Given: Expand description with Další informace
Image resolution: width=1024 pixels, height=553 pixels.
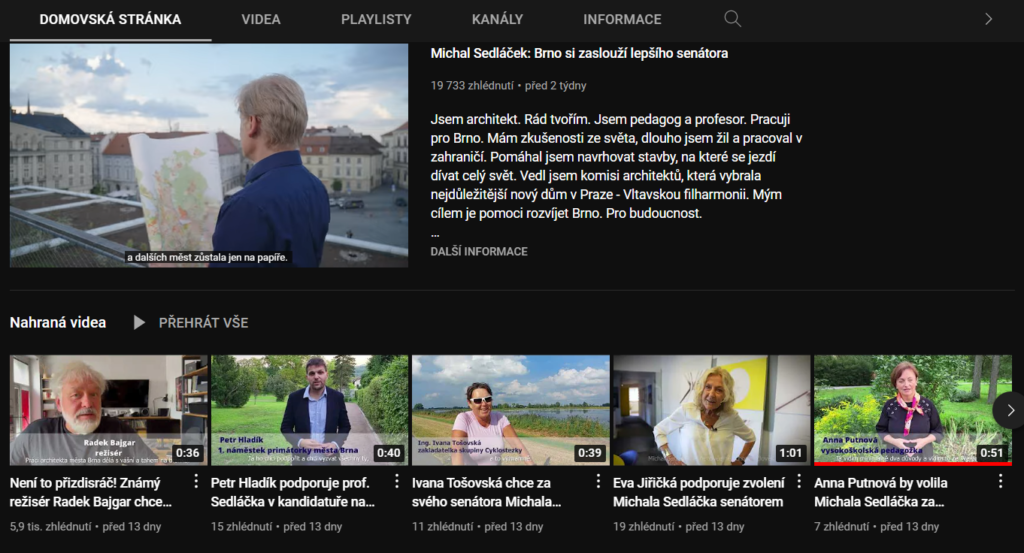Looking at the screenshot, I should tap(479, 251).
